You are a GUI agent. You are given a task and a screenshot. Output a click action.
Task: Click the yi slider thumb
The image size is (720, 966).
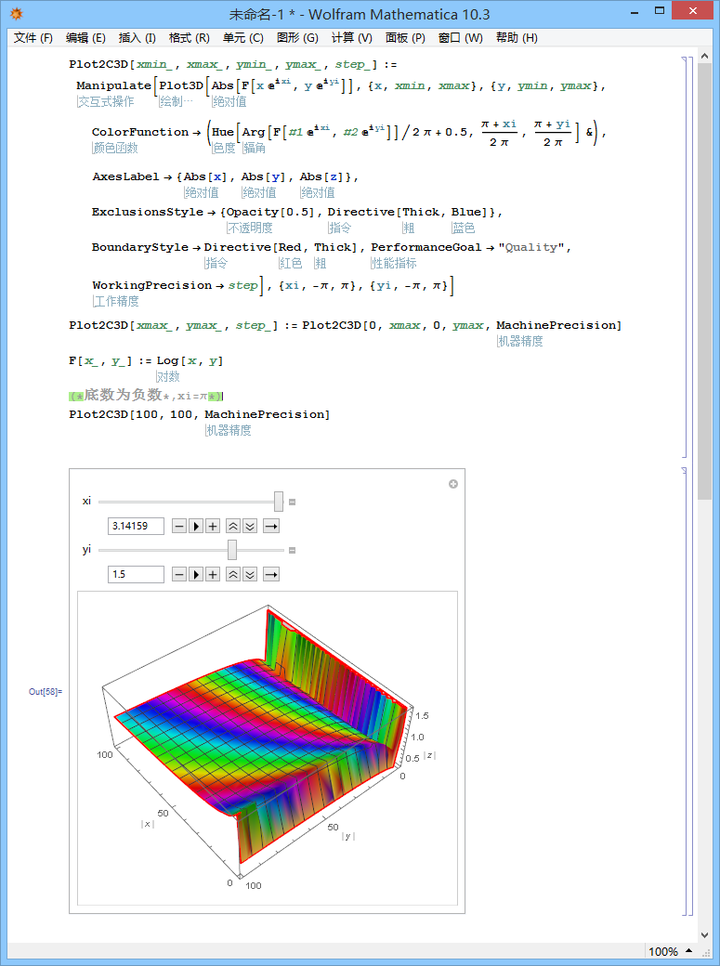click(232, 550)
